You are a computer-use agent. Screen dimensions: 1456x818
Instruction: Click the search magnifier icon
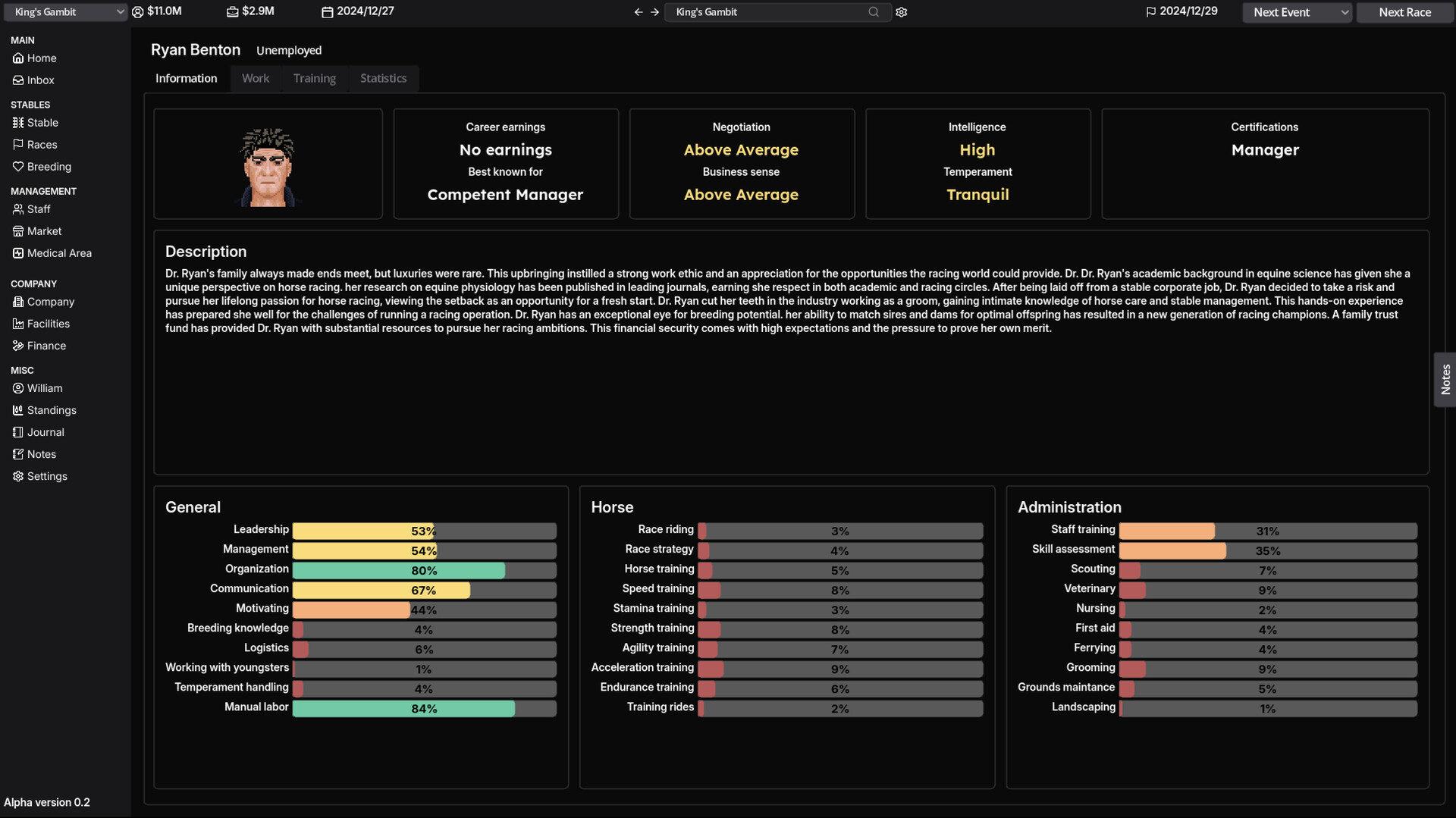tap(874, 12)
